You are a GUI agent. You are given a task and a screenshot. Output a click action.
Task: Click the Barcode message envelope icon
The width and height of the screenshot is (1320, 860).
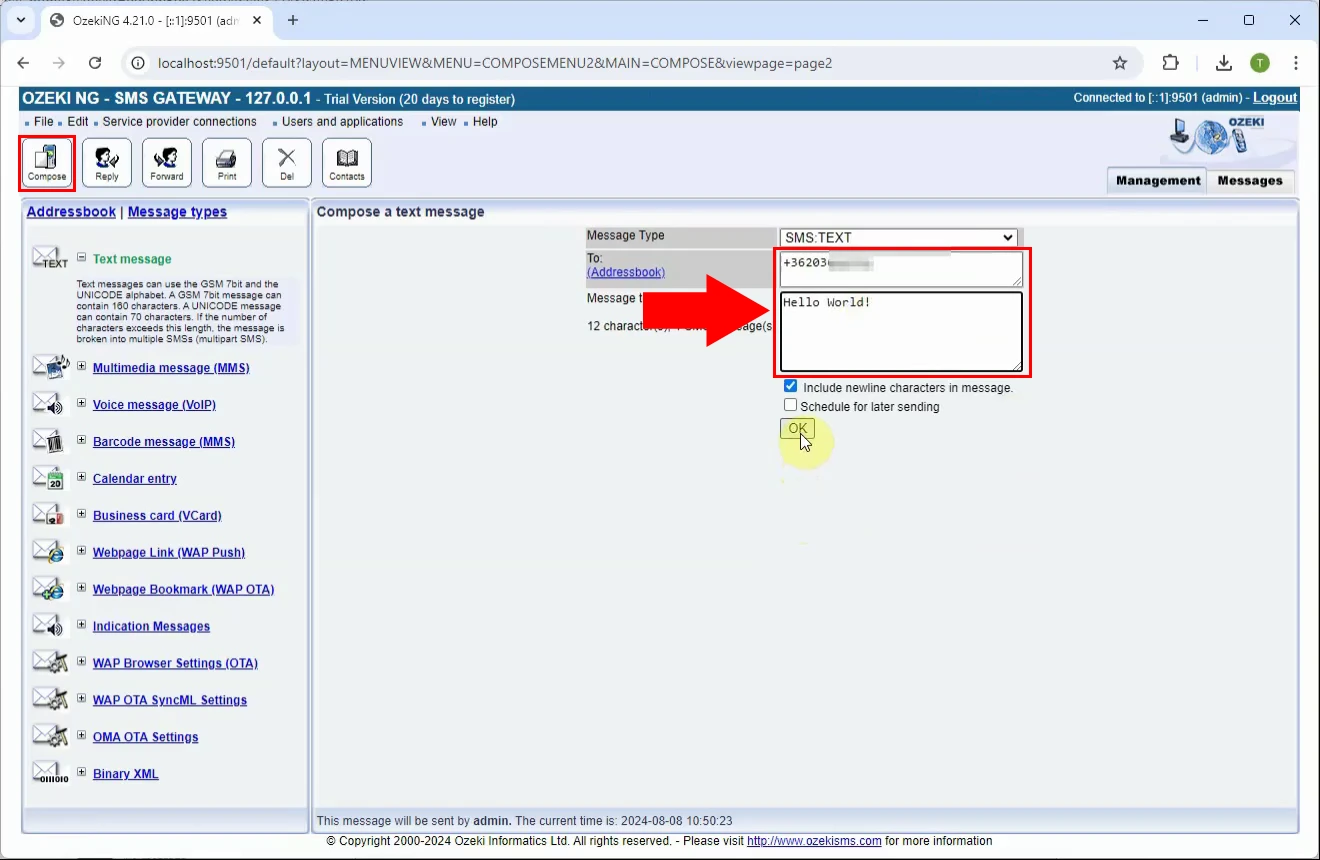point(48,441)
